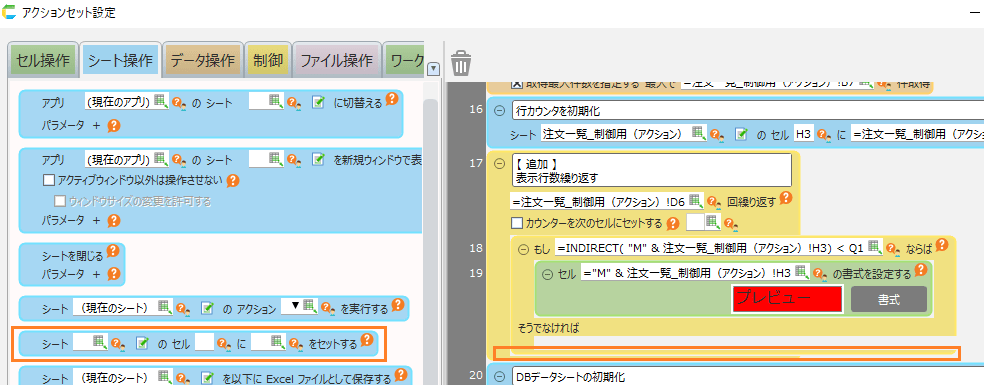Switch to the セル操作 tab
This screenshot has height=385, width=984.
pyautogui.click(x=43, y=60)
